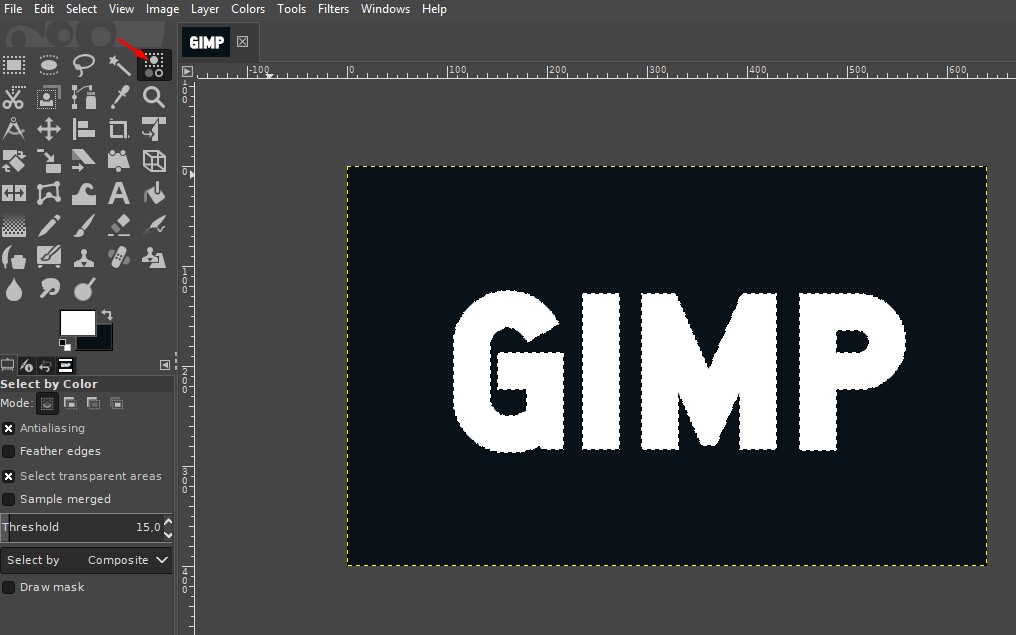Click the white foreground color swatch

pyautogui.click(x=77, y=322)
